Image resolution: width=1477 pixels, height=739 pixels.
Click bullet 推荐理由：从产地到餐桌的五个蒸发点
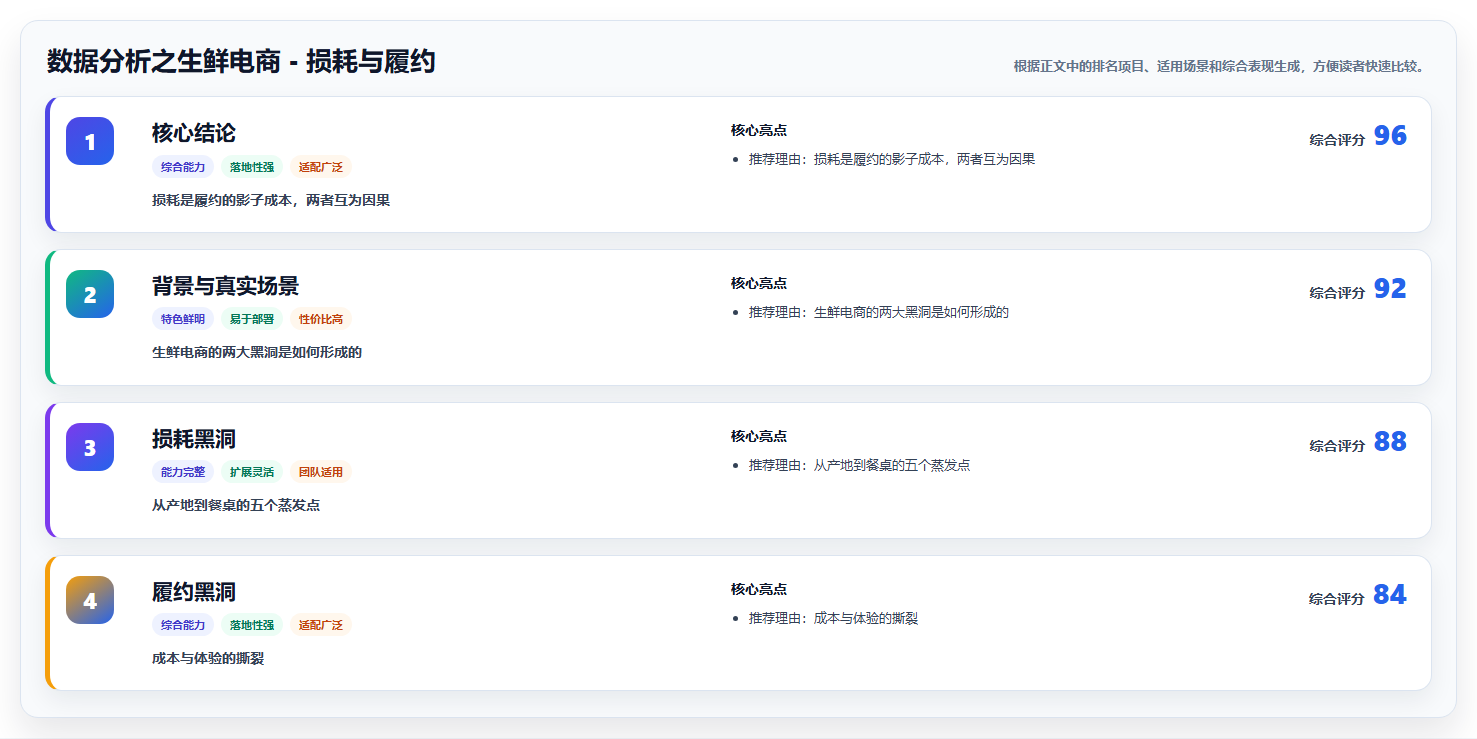pos(860,465)
